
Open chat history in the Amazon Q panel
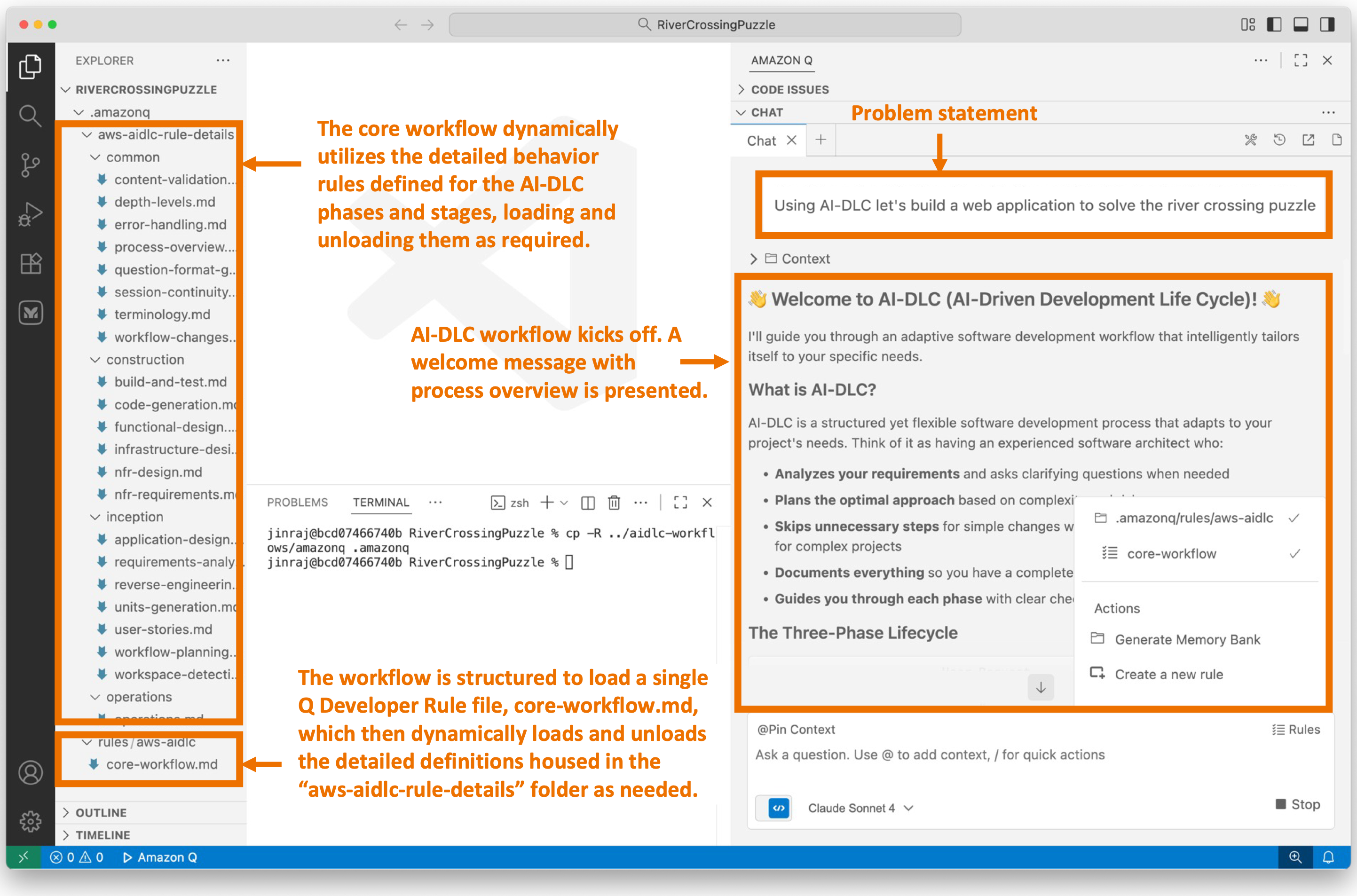tap(1279, 139)
